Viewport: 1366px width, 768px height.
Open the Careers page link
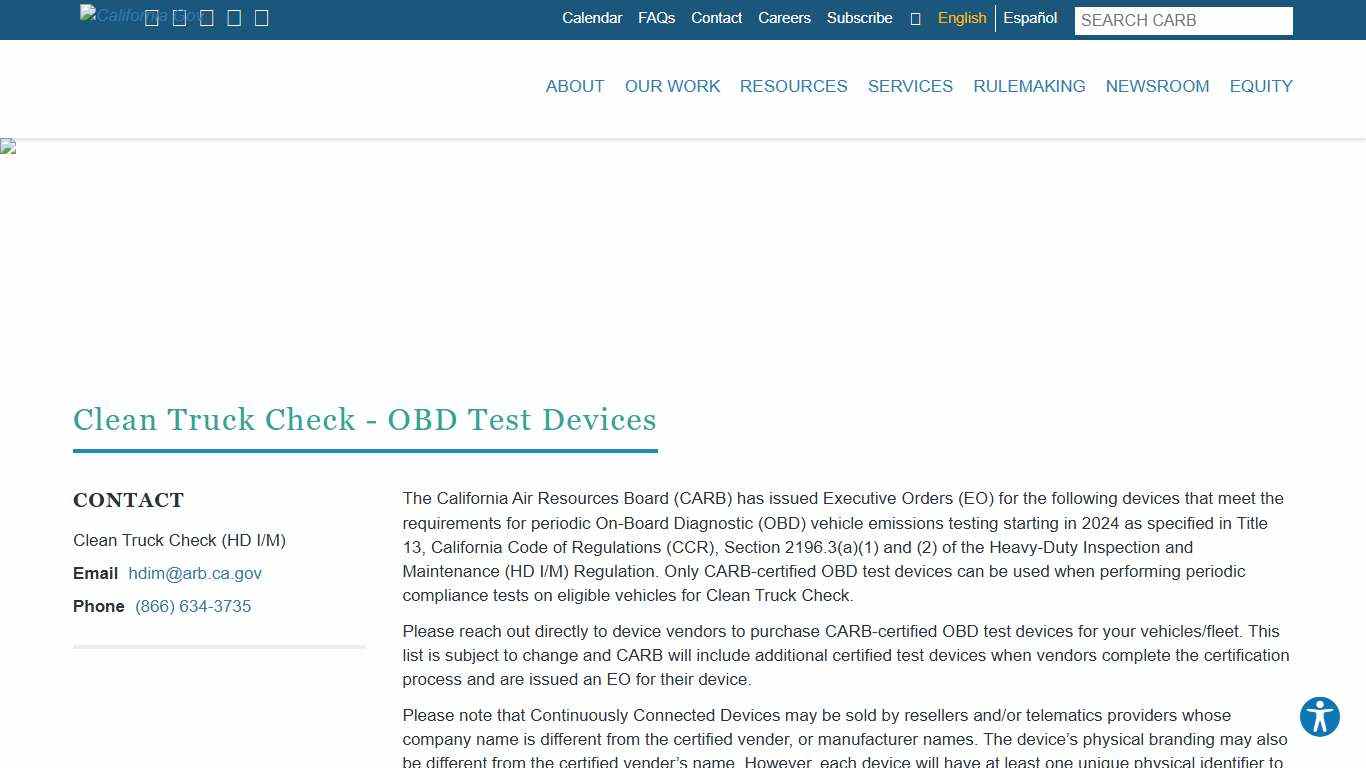pyautogui.click(x=784, y=18)
